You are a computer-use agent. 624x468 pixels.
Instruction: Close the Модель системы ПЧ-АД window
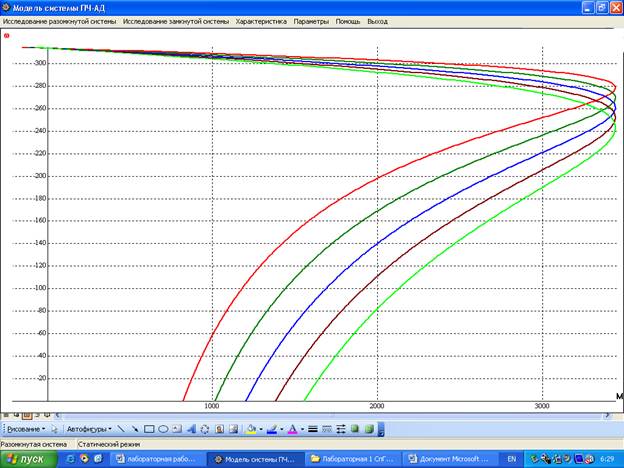(x=616, y=8)
